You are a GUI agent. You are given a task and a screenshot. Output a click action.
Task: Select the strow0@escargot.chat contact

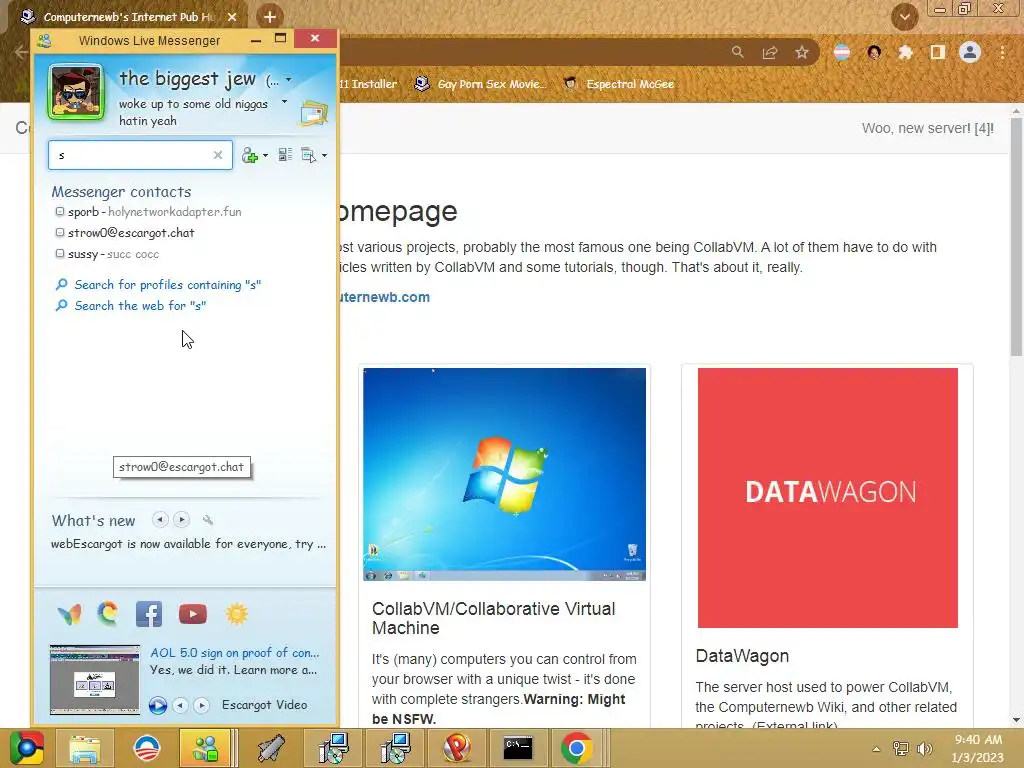pos(125,232)
